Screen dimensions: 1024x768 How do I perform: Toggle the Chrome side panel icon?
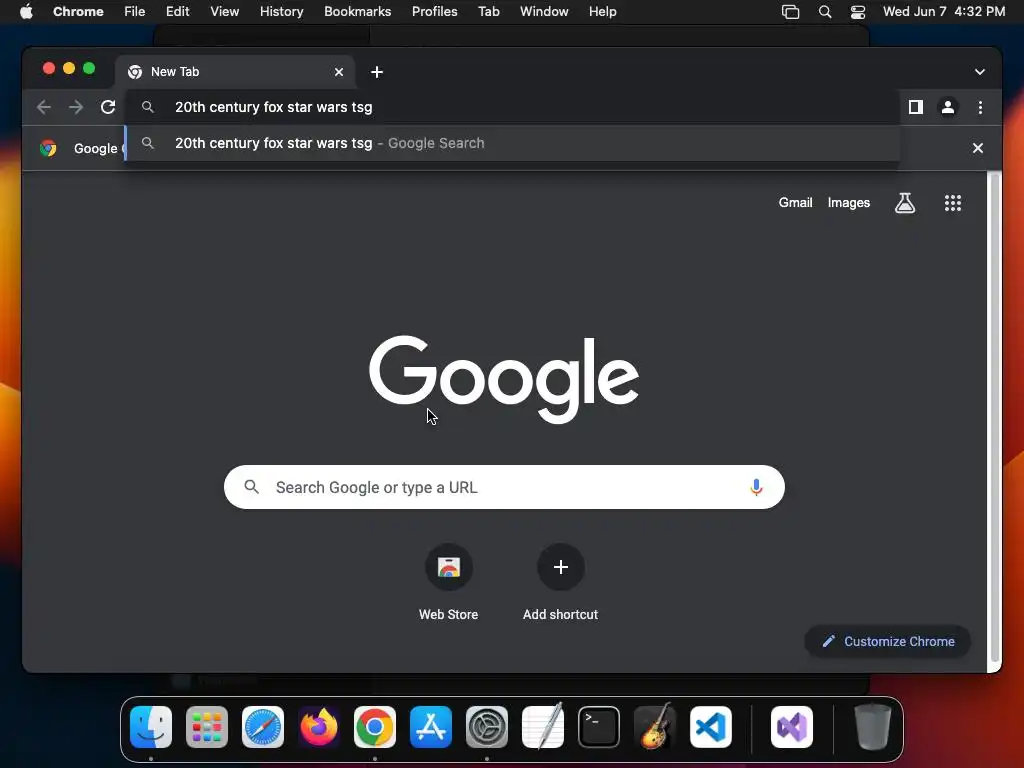point(916,107)
